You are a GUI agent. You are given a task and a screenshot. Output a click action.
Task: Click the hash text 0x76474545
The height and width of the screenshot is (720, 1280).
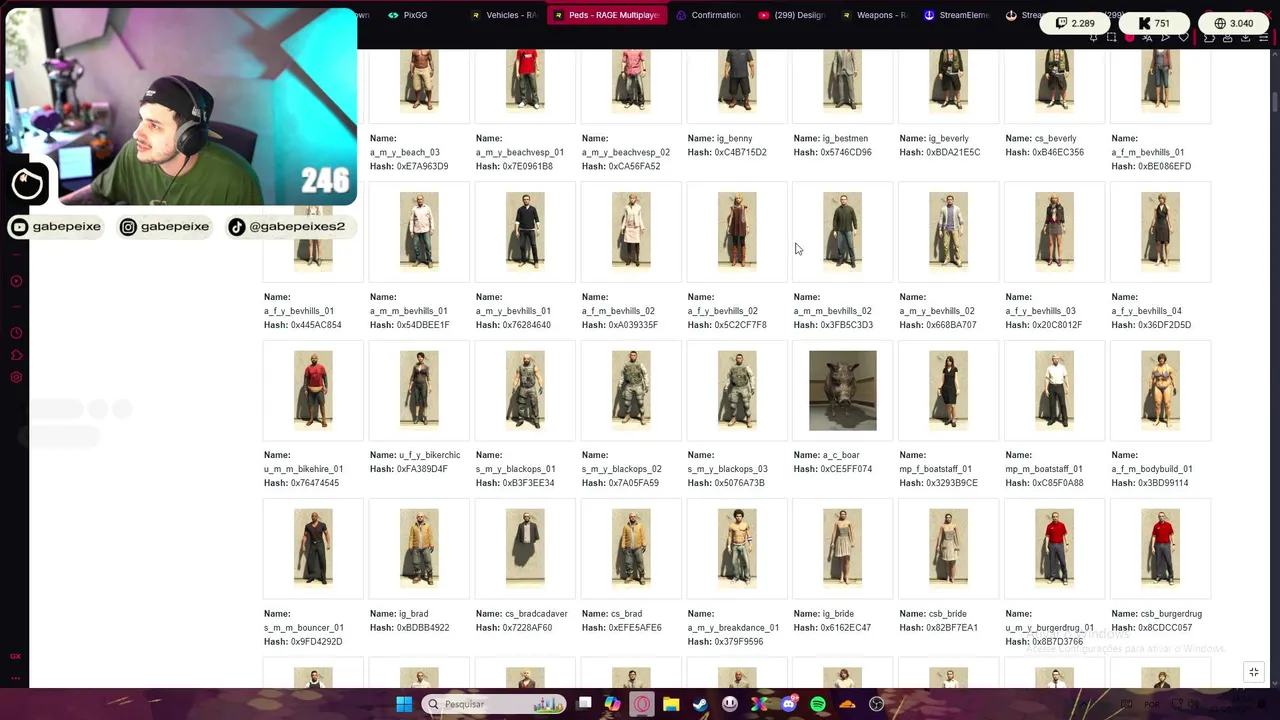(x=315, y=483)
